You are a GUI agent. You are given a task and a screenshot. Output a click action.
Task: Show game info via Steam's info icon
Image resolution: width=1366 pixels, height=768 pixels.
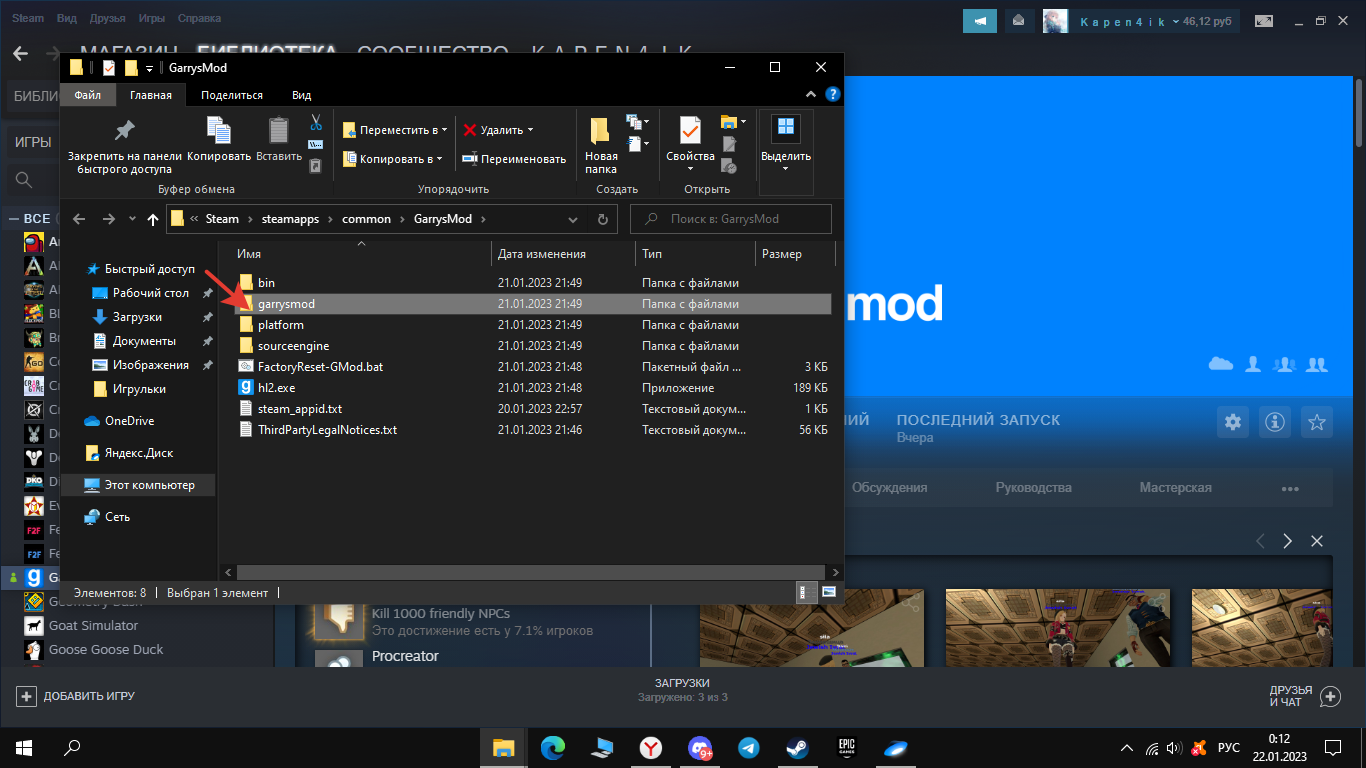(1275, 421)
